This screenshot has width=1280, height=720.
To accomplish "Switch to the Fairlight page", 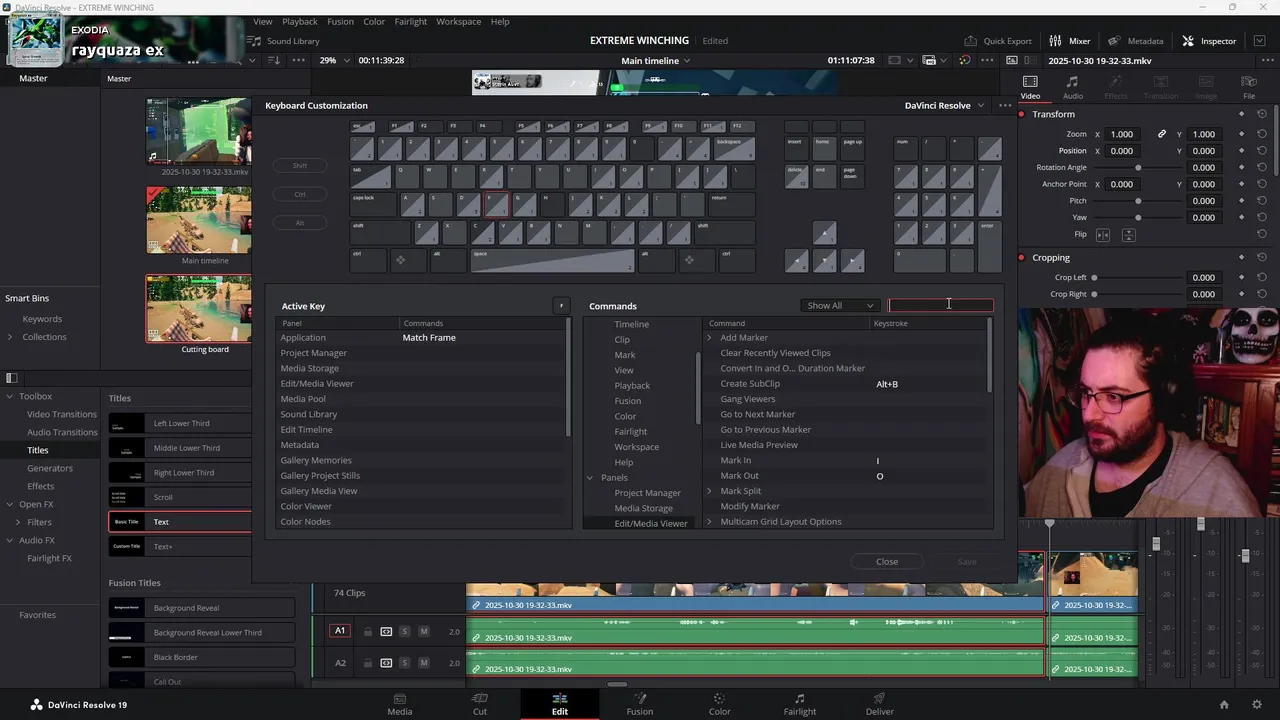I will pos(799,704).
